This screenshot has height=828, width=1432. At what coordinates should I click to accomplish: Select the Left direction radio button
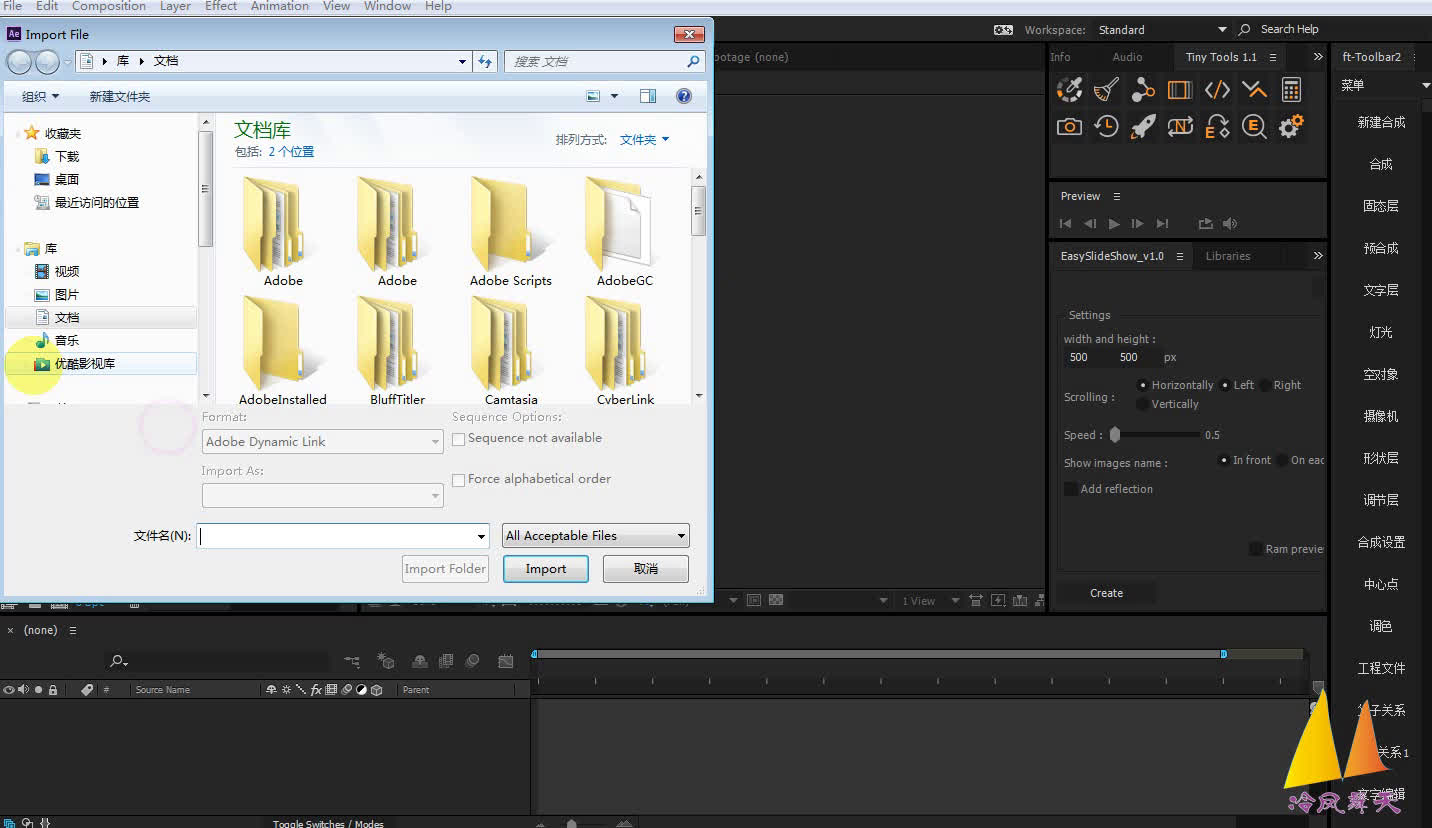(1225, 385)
